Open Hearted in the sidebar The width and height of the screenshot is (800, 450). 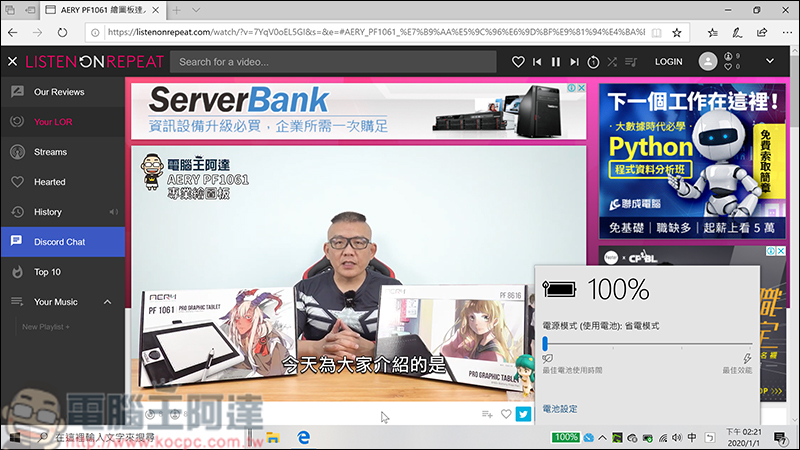[x=63, y=182]
